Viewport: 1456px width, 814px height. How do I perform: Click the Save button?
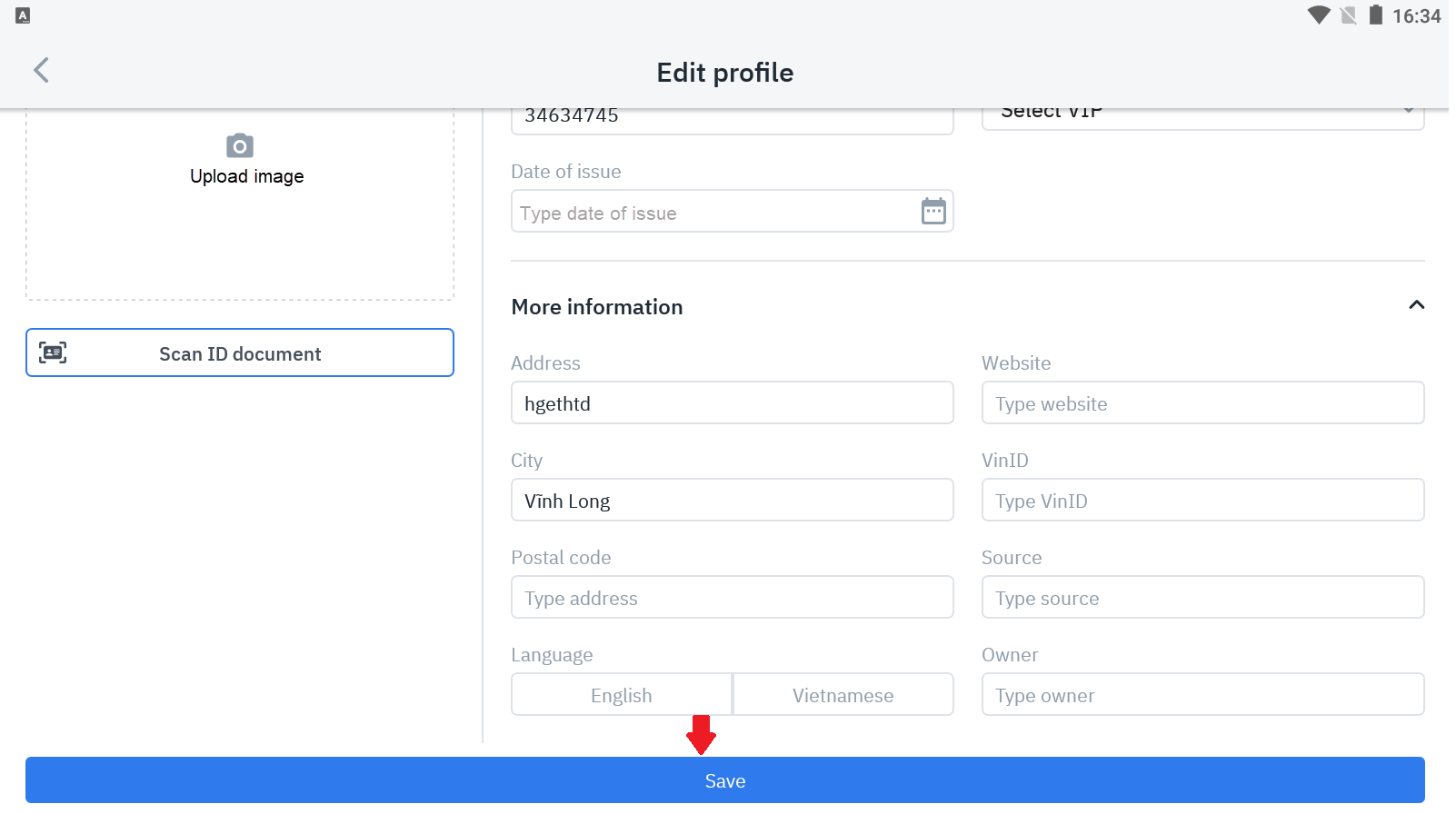[x=725, y=780]
